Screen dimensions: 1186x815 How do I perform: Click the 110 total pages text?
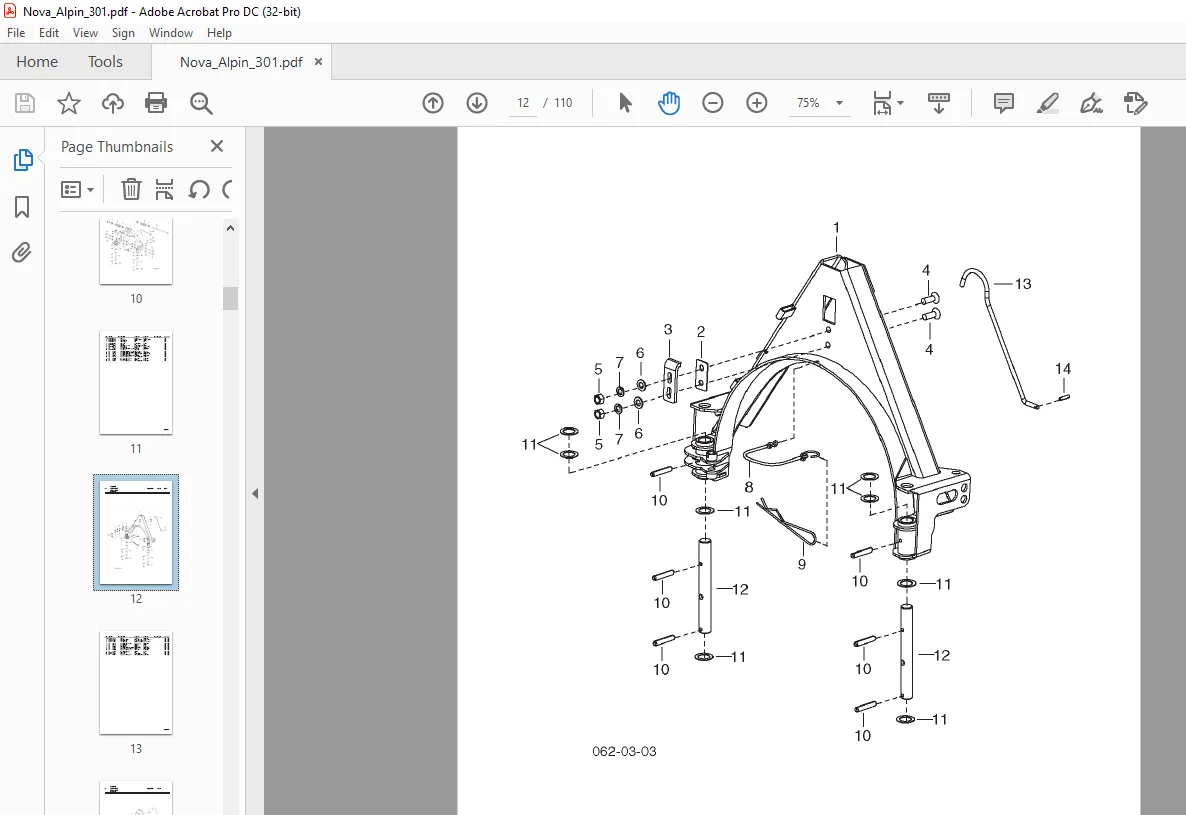[x=564, y=103]
